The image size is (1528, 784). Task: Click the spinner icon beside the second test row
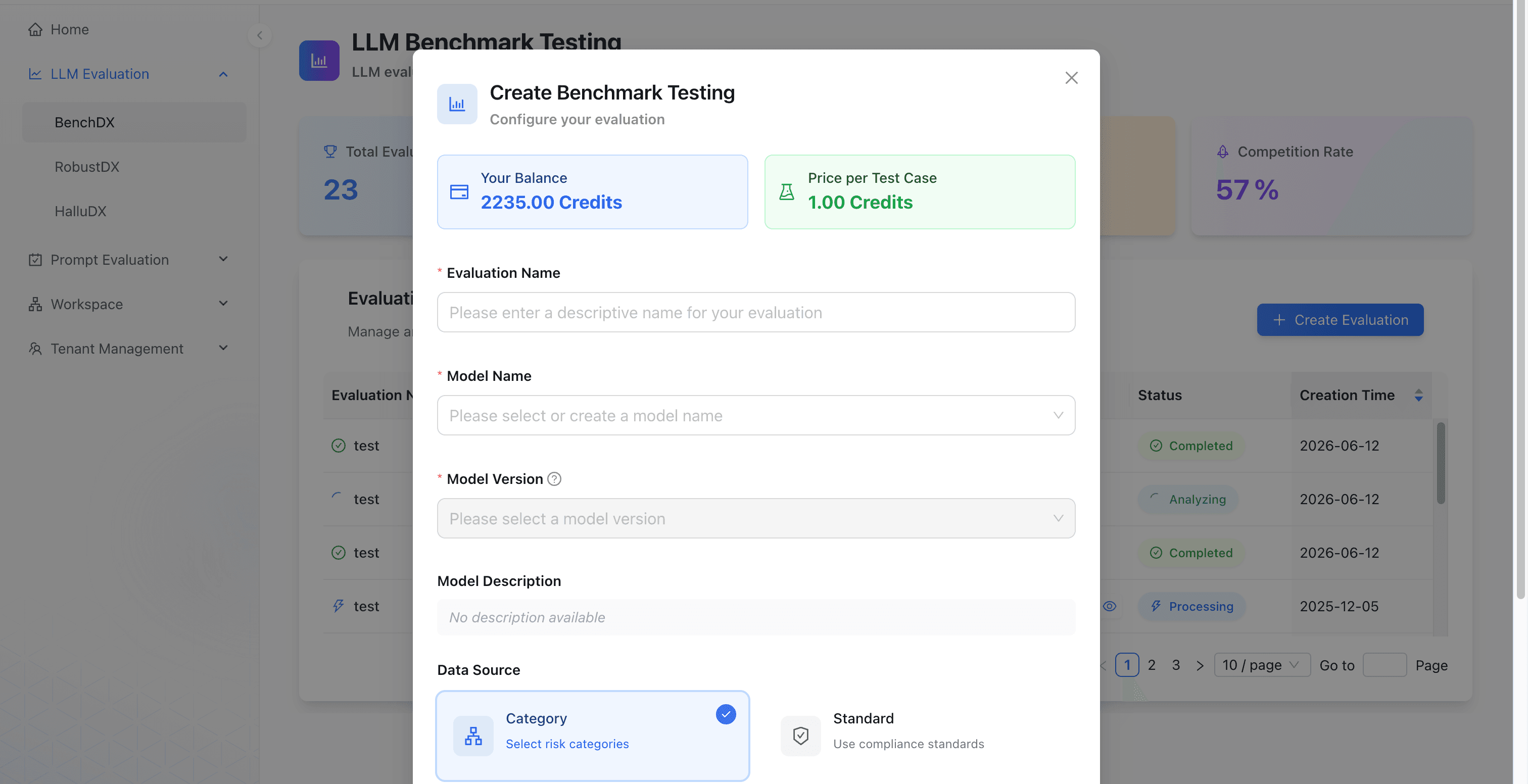click(337, 498)
